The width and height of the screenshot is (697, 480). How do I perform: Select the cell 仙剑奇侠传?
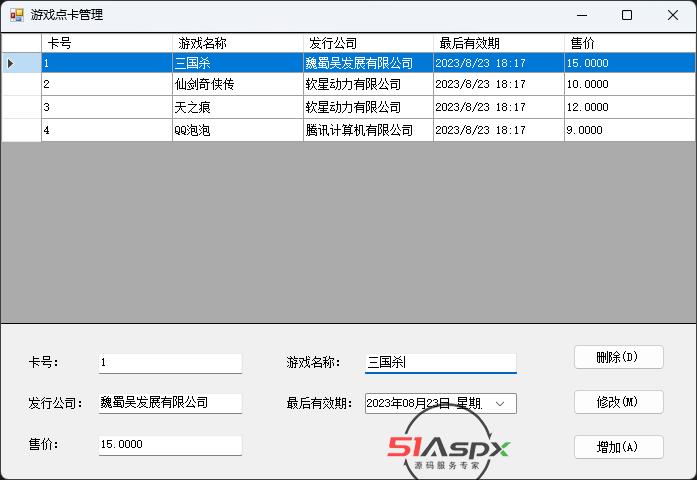pyautogui.click(x=237, y=84)
